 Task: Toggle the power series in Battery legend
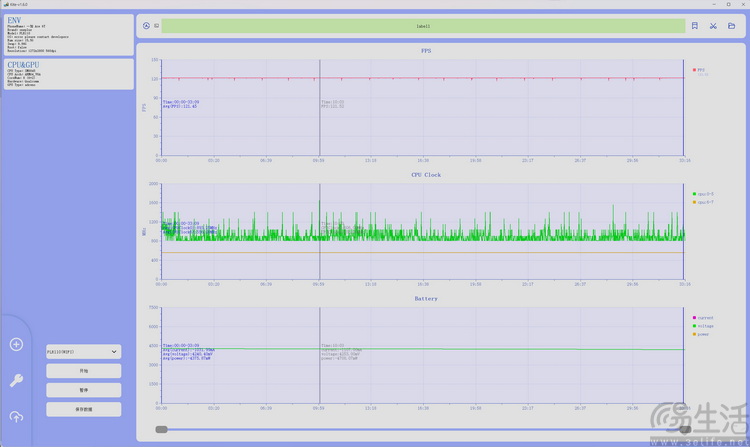tap(703, 333)
